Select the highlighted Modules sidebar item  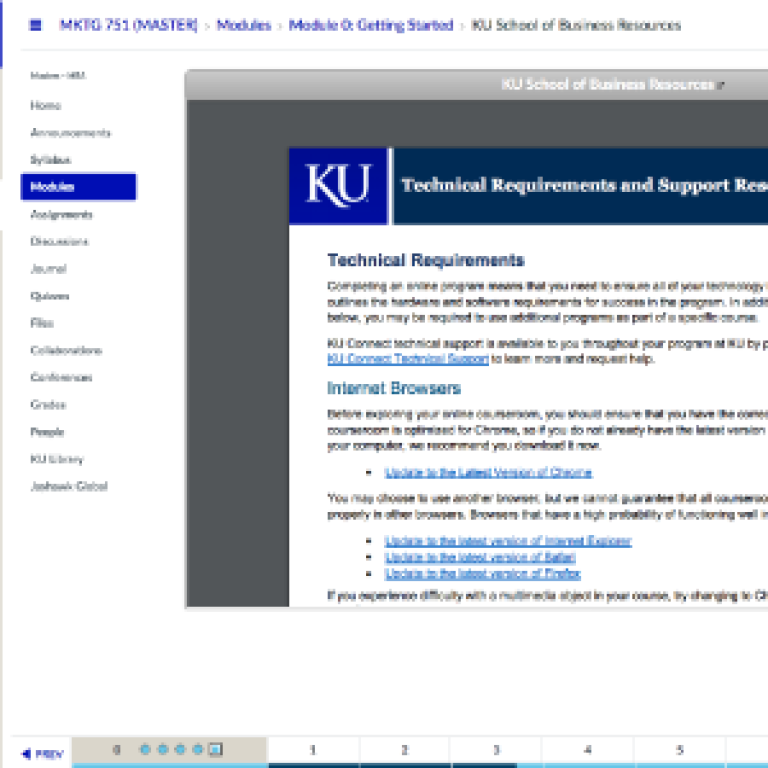[78, 187]
